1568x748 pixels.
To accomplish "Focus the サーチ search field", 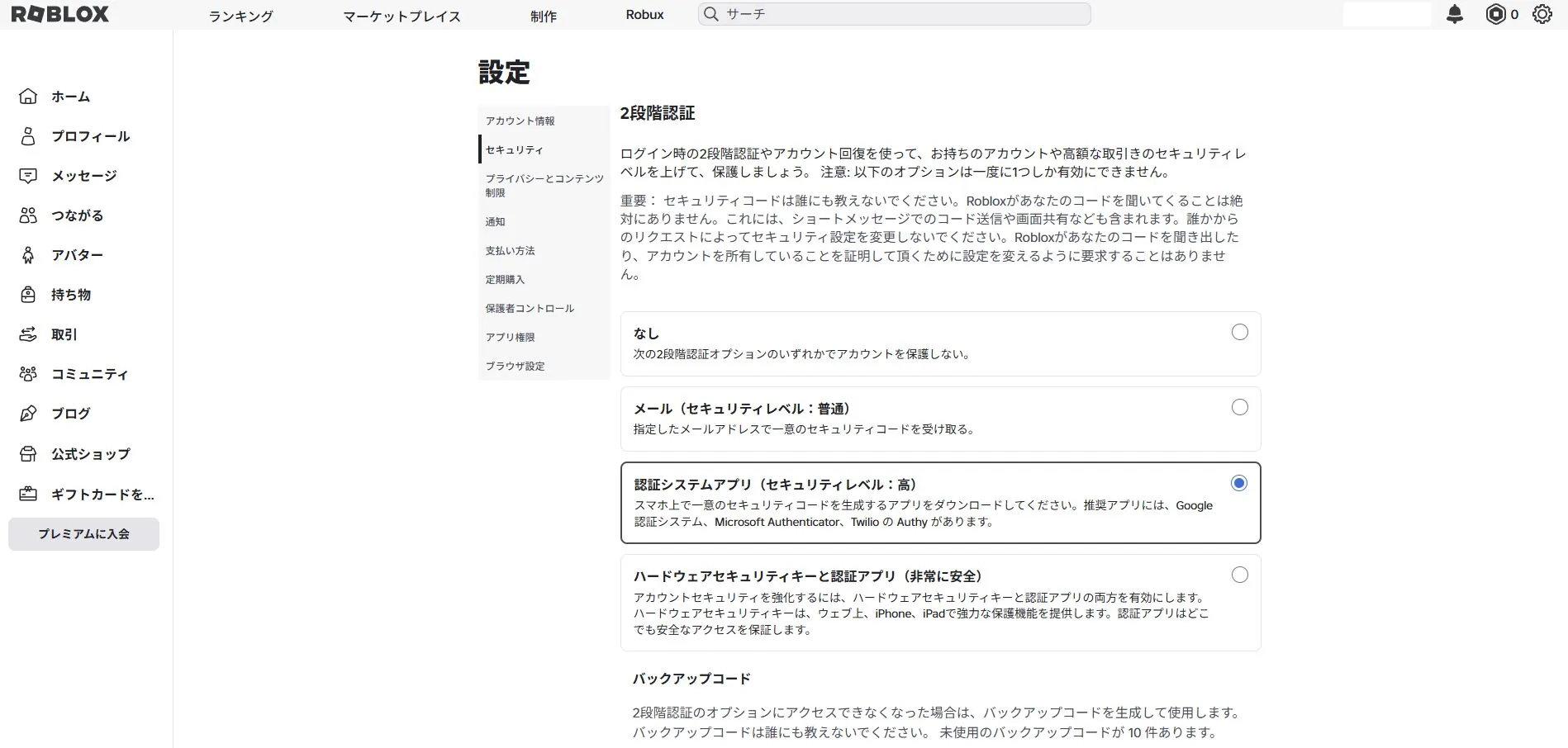I will pyautogui.click(x=895, y=14).
